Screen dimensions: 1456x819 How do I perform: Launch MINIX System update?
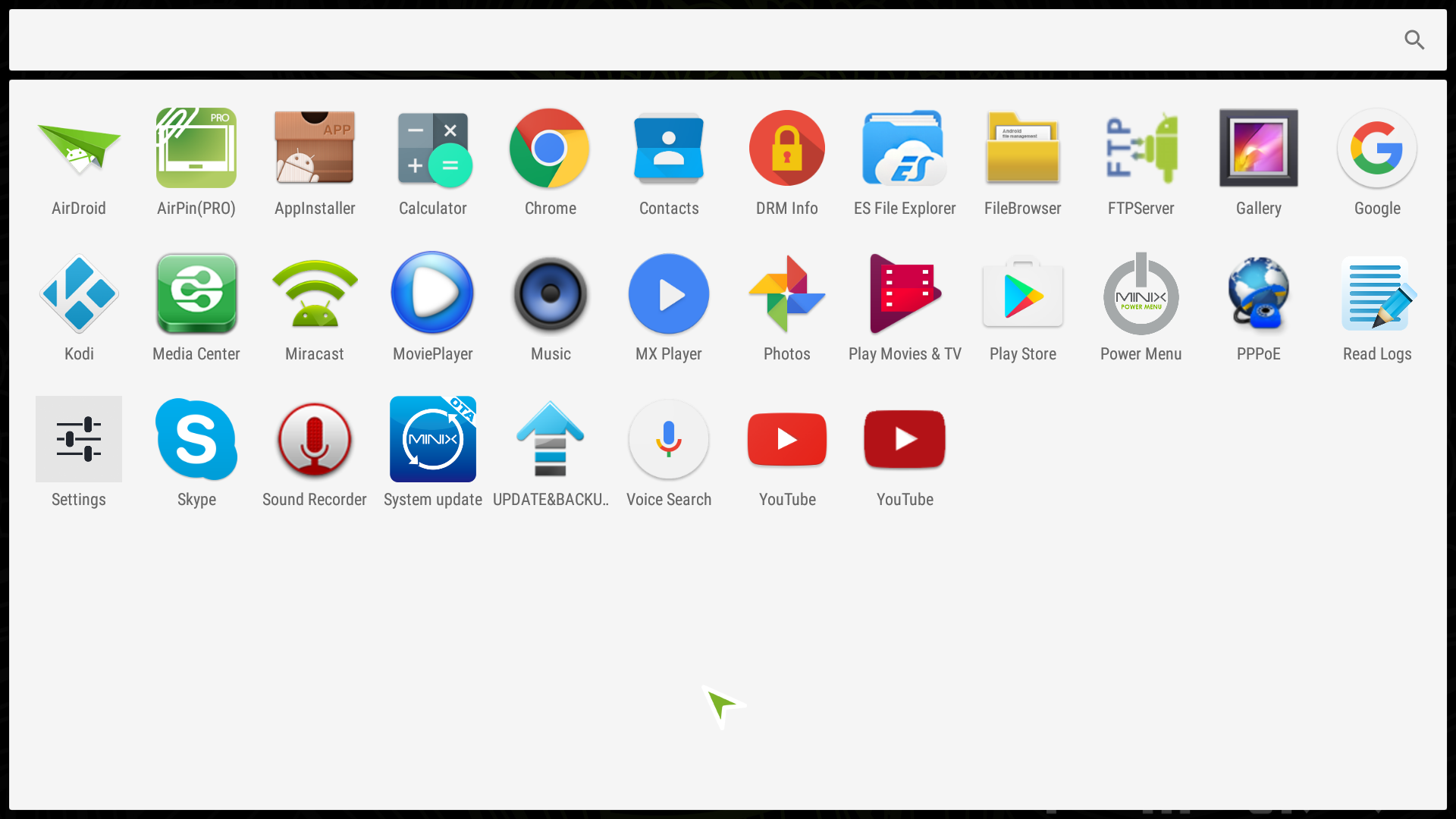click(433, 439)
